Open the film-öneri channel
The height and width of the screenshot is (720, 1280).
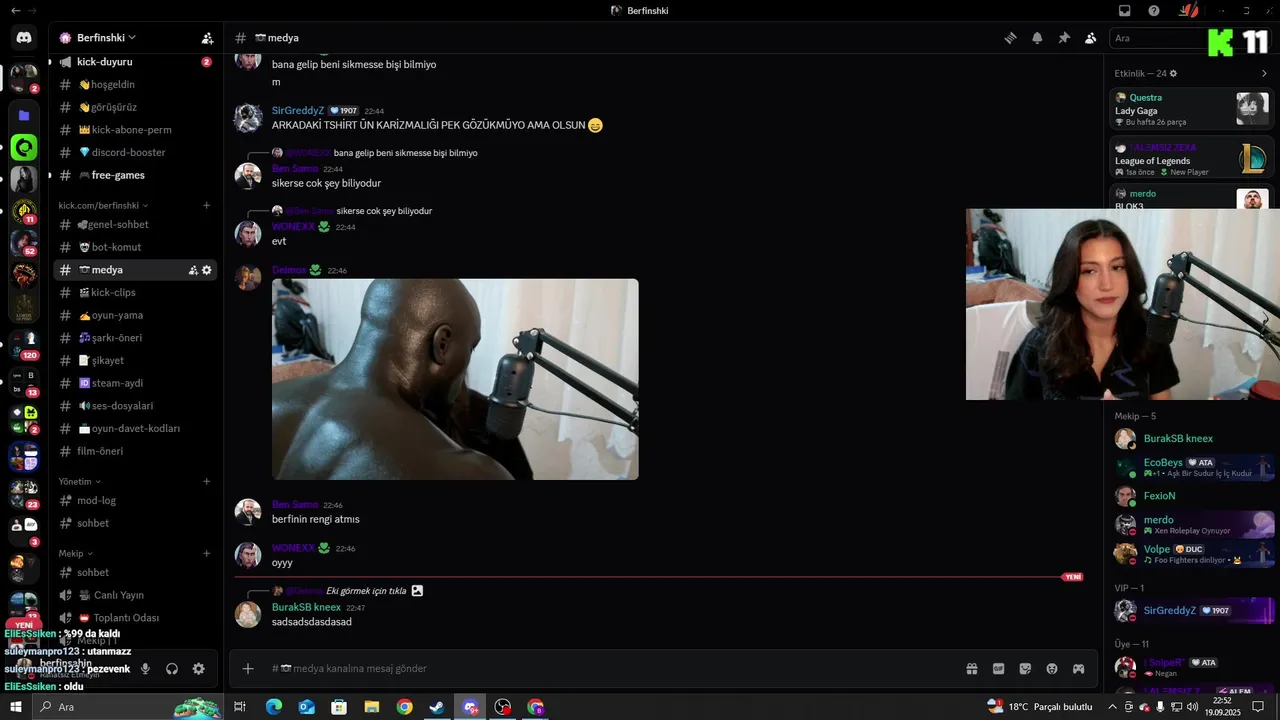coord(135,451)
